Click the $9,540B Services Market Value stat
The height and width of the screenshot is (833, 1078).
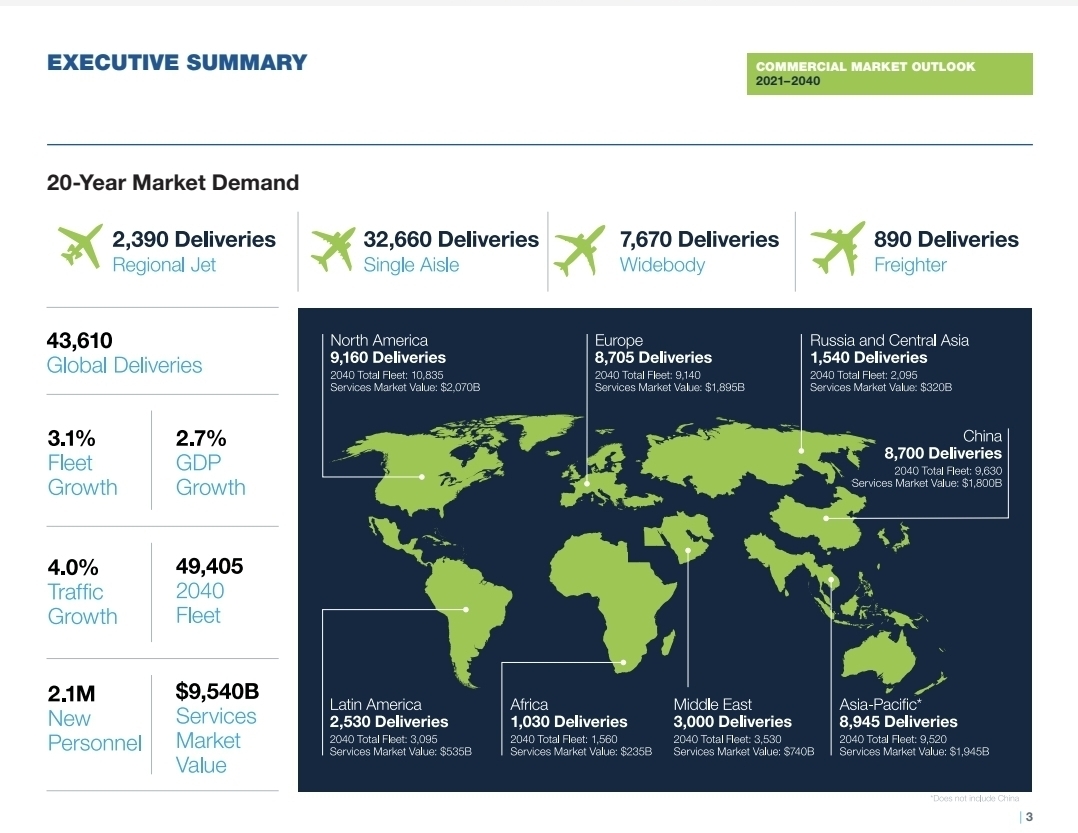click(x=217, y=727)
